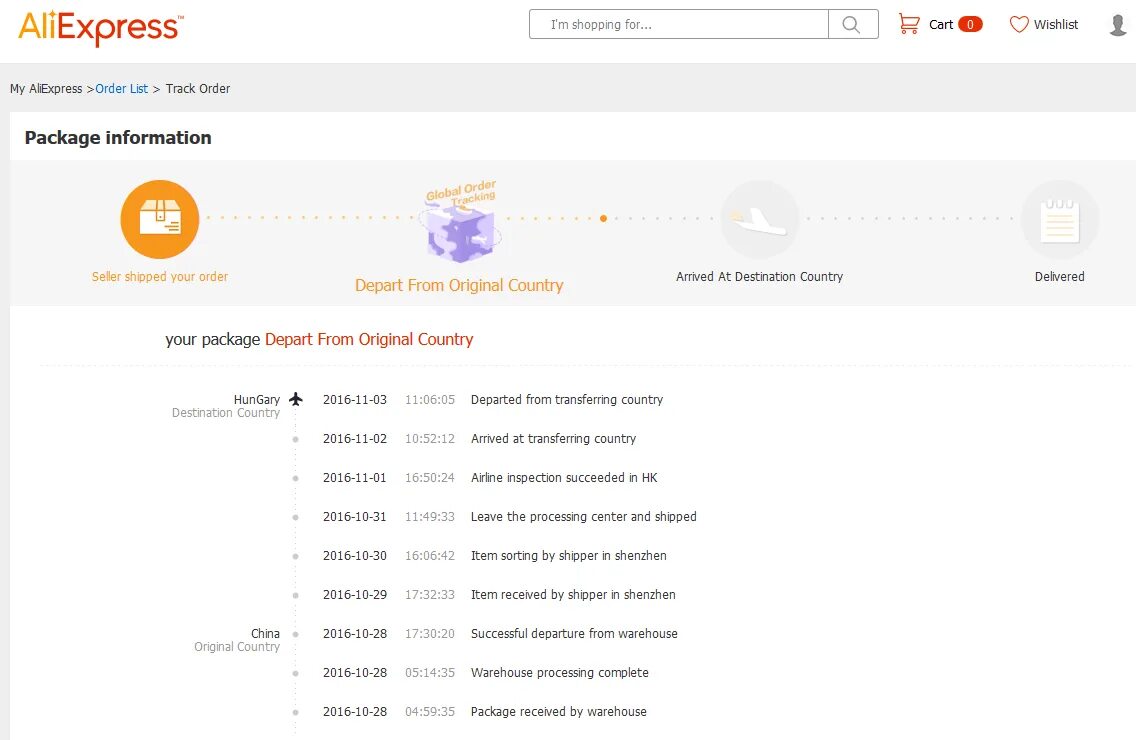
Task: Click the date 2016-11-01
Action: [x=355, y=478]
